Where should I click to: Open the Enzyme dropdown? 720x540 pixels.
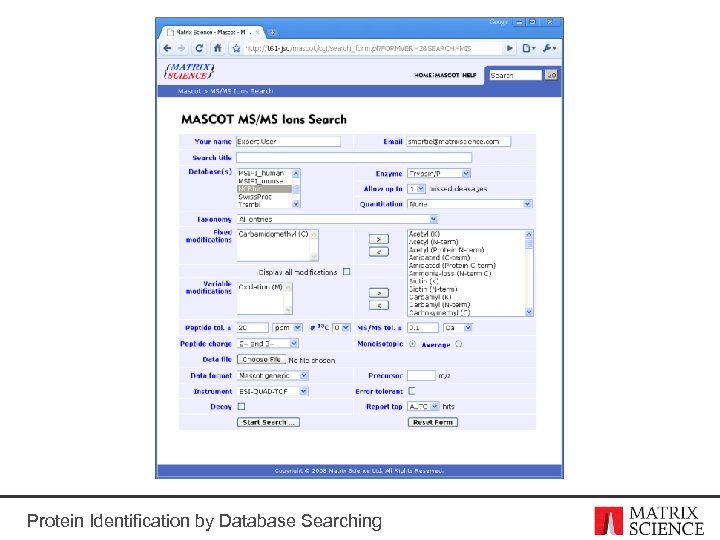click(439, 173)
